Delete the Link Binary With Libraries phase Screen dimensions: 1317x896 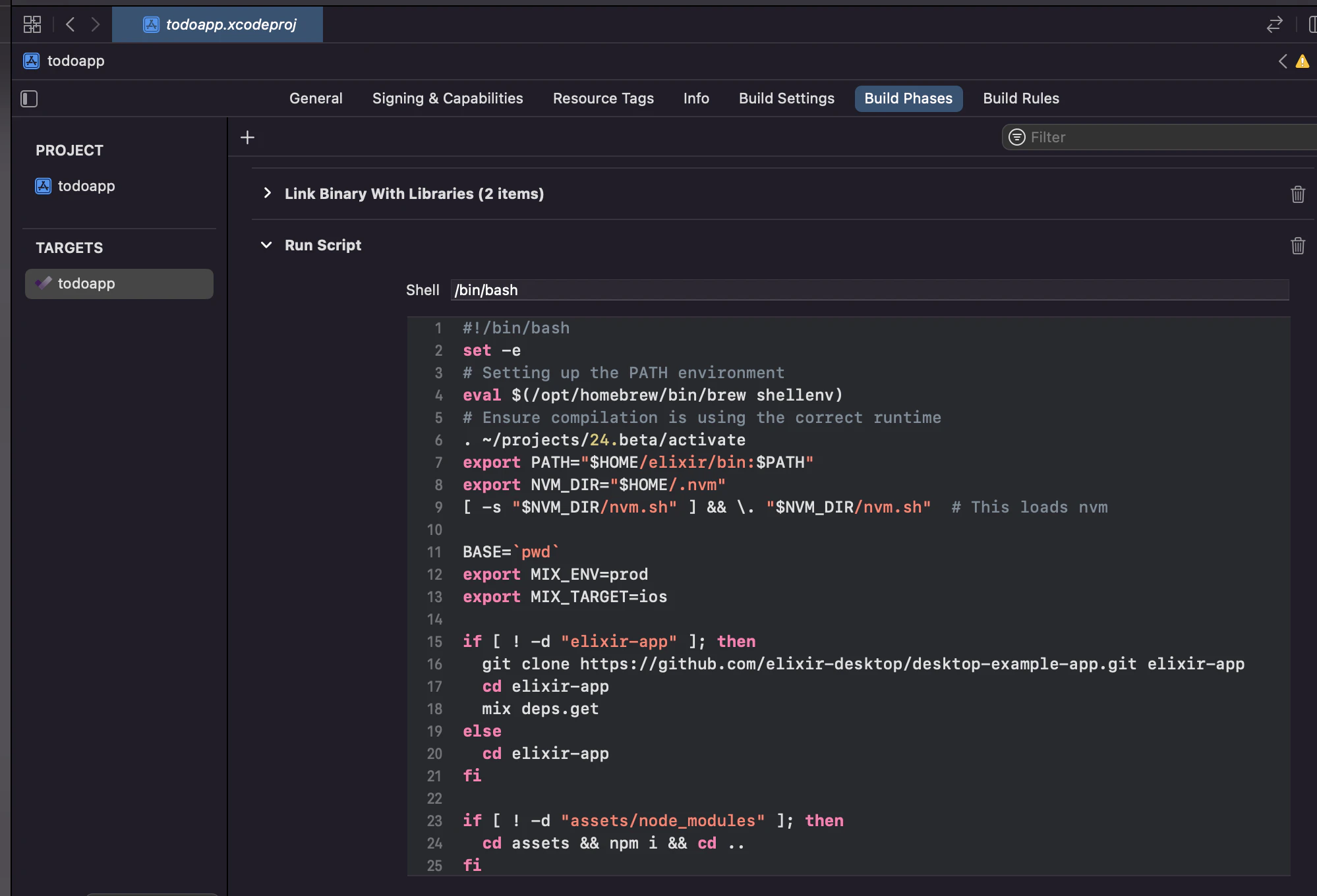1297,194
